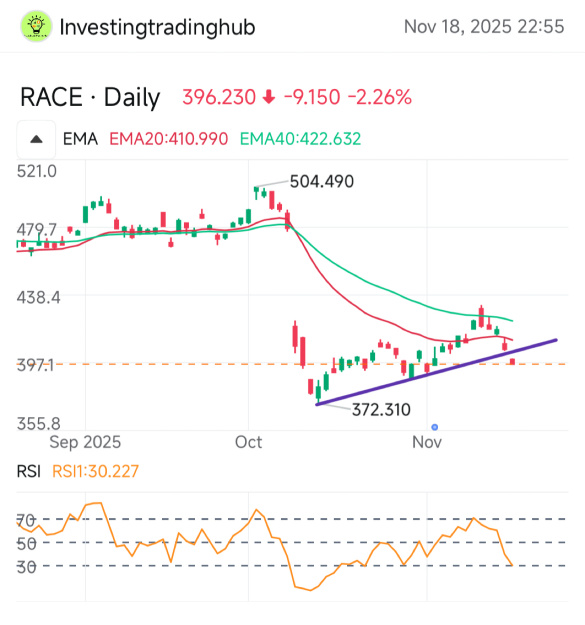Open the Investingtradinghub profile name

click(x=157, y=28)
